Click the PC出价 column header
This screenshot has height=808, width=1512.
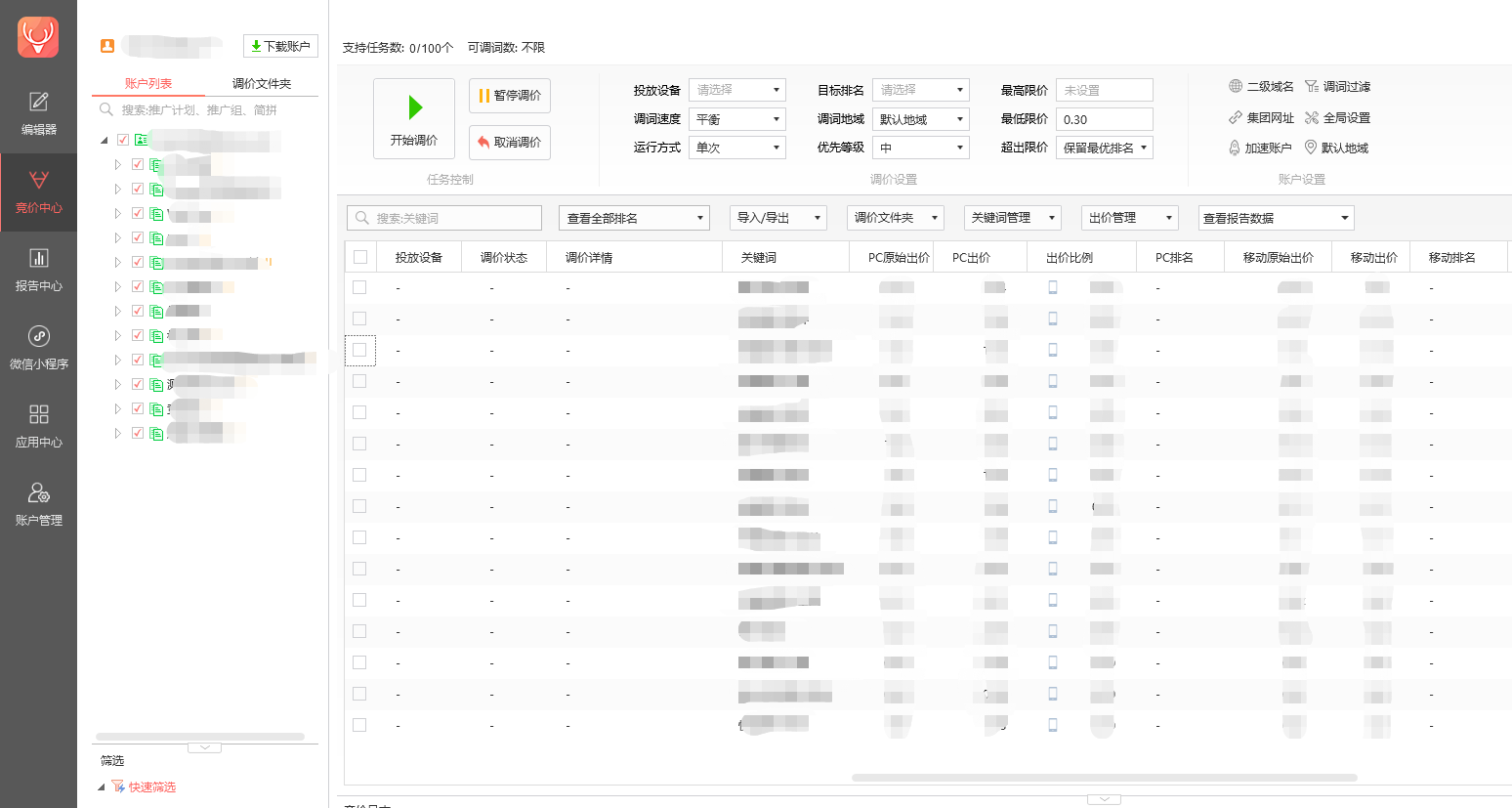[x=980, y=258]
